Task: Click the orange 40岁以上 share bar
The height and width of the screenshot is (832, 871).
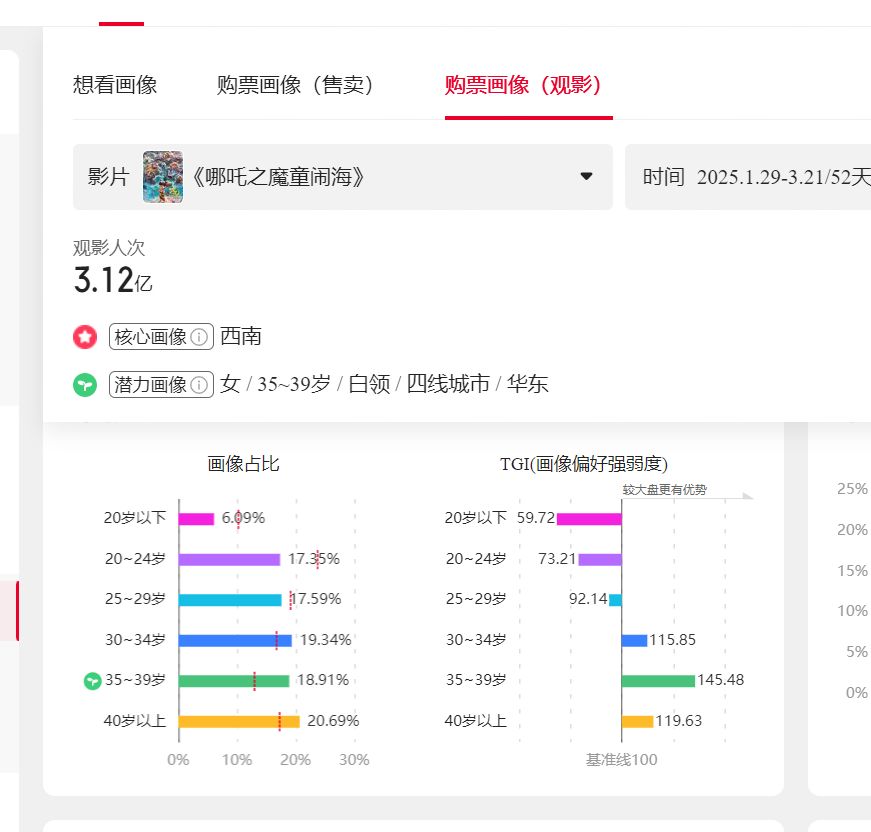Action: 239,721
